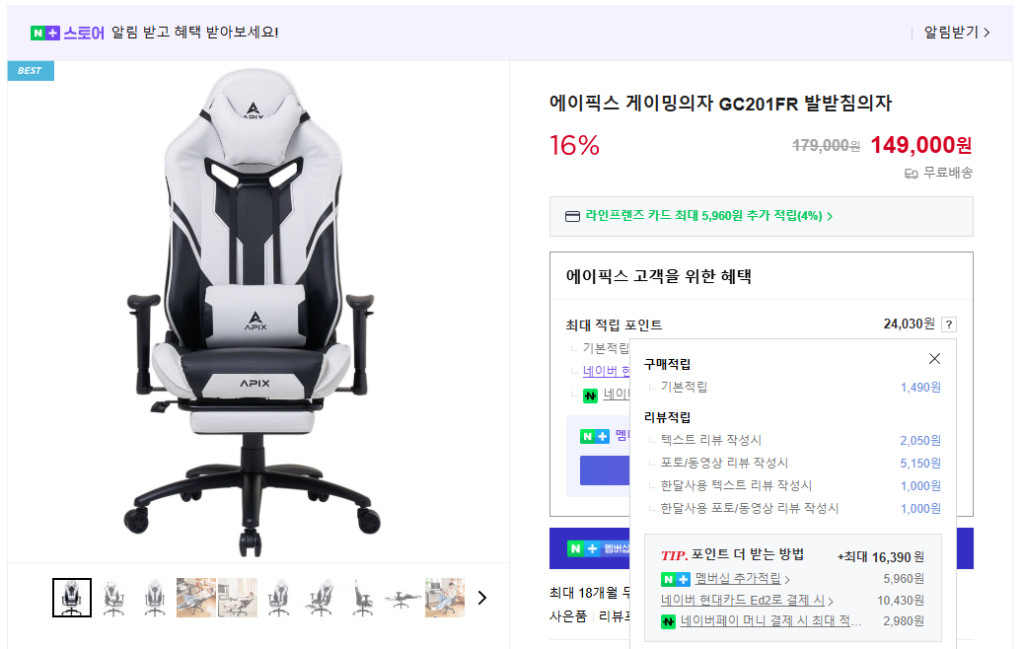Screen dimensions: 1024x649
Task: Click the N+ store logo icon
Action: (x=45, y=33)
